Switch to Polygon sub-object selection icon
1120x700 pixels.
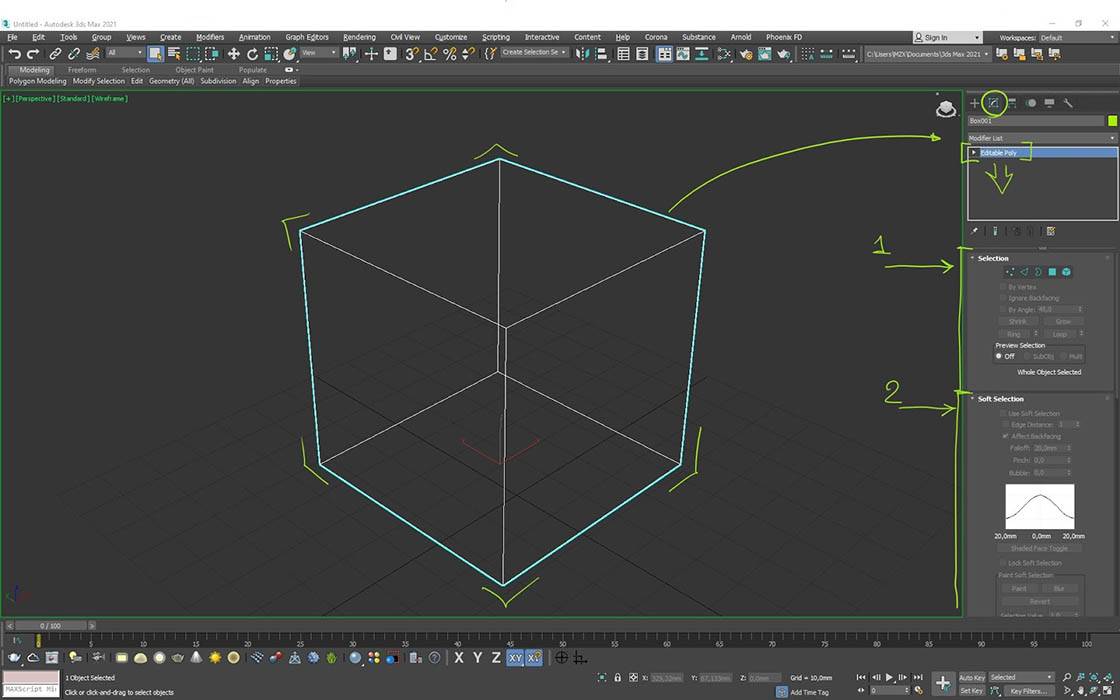(x=1052, y=272)
